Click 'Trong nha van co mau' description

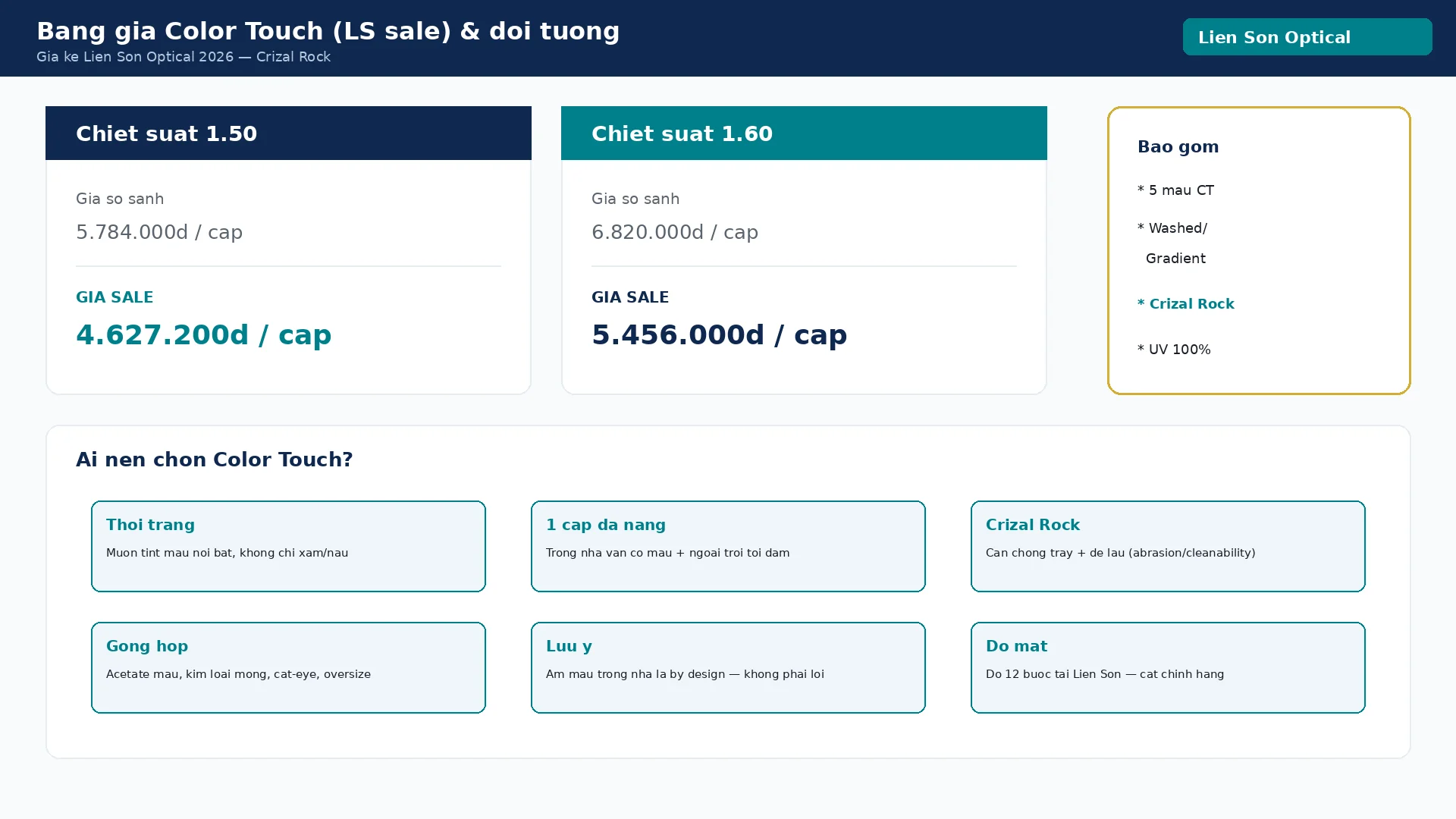pos(667,553)
